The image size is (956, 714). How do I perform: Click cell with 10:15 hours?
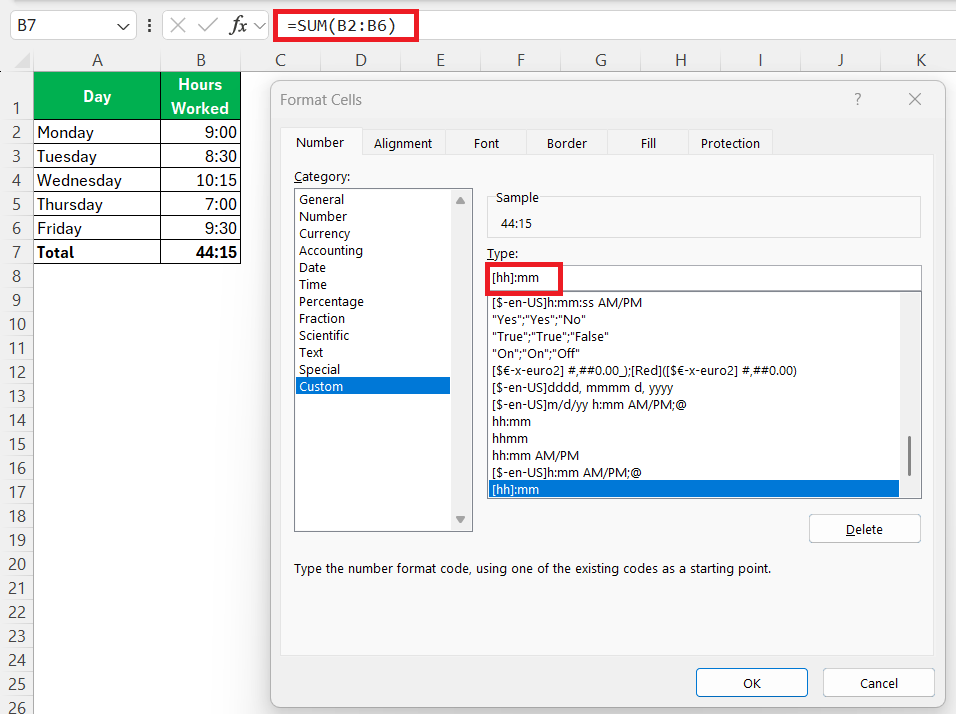201,180
